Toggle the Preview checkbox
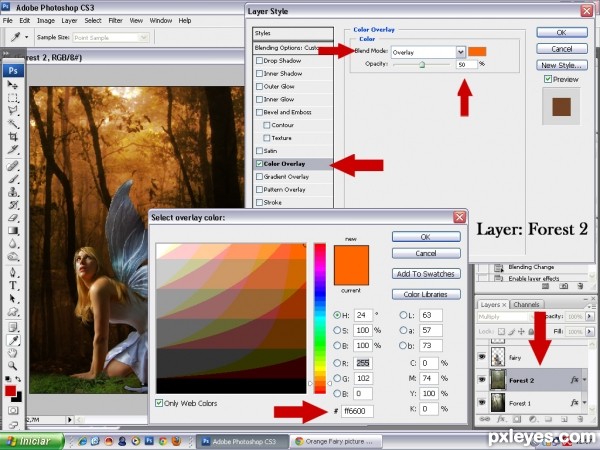This screenshot has height=450, width=600. click(548, 79)
